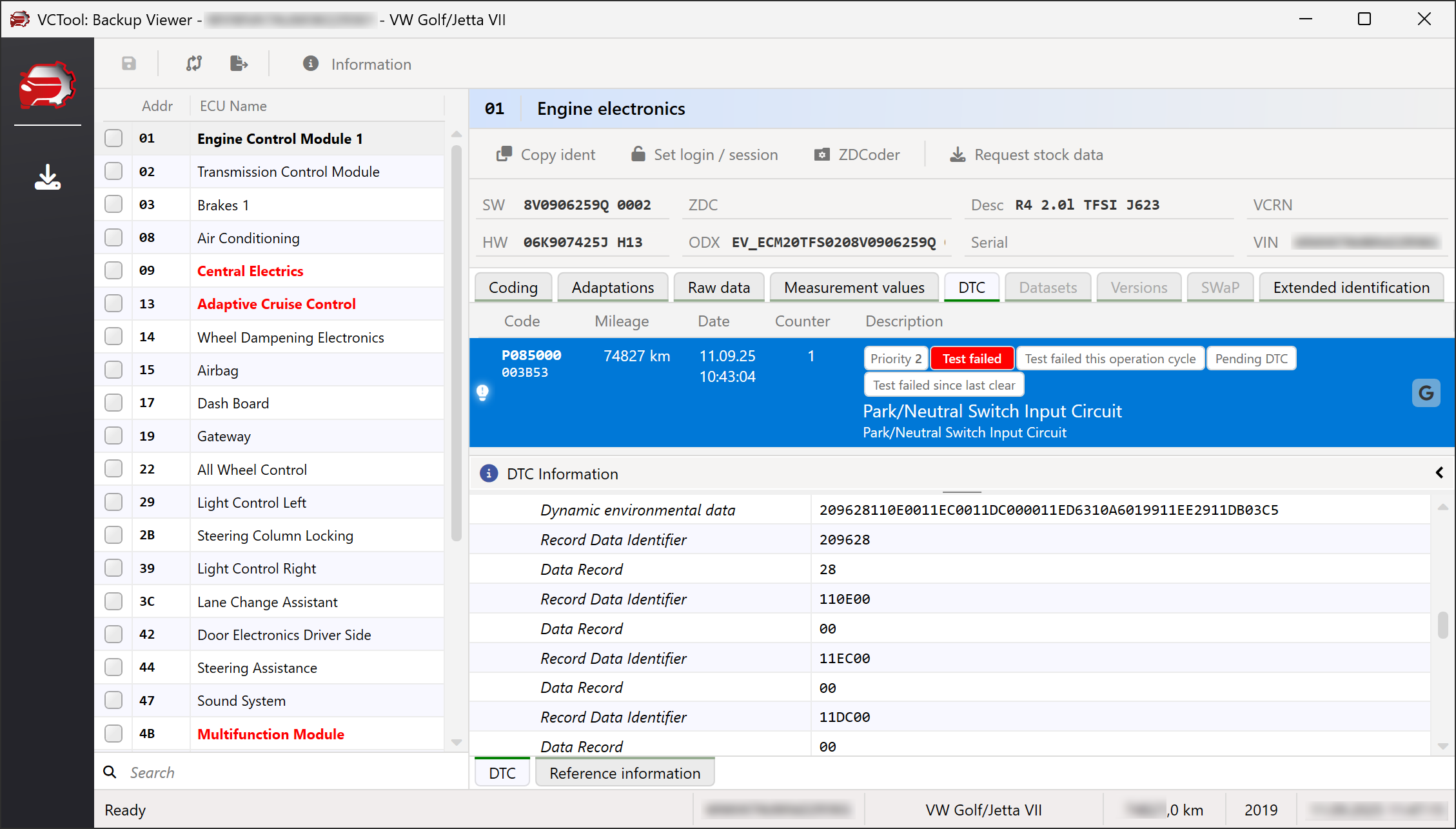Check the Engine Control Module 1 checkbox
1456x829 pixels.
[x=113, y=138]
